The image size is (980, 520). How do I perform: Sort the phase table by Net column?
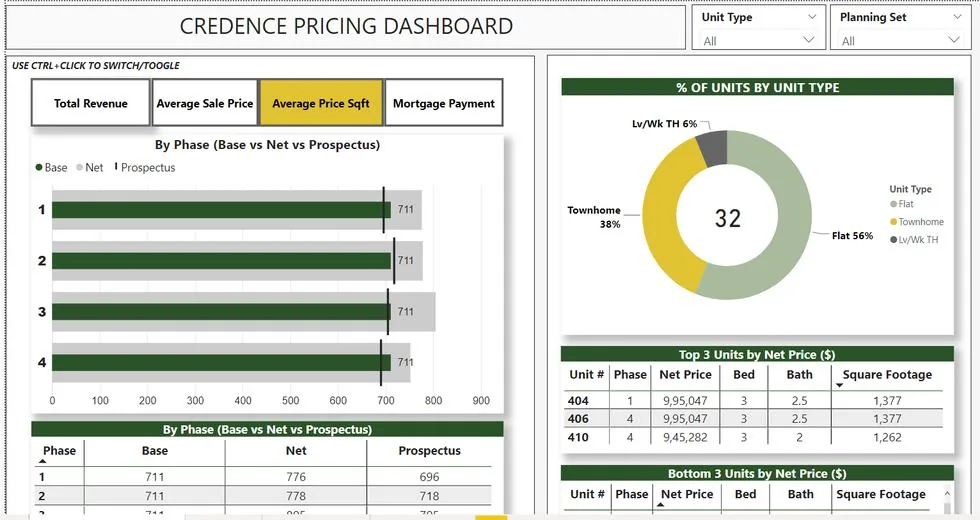point(296,451)
